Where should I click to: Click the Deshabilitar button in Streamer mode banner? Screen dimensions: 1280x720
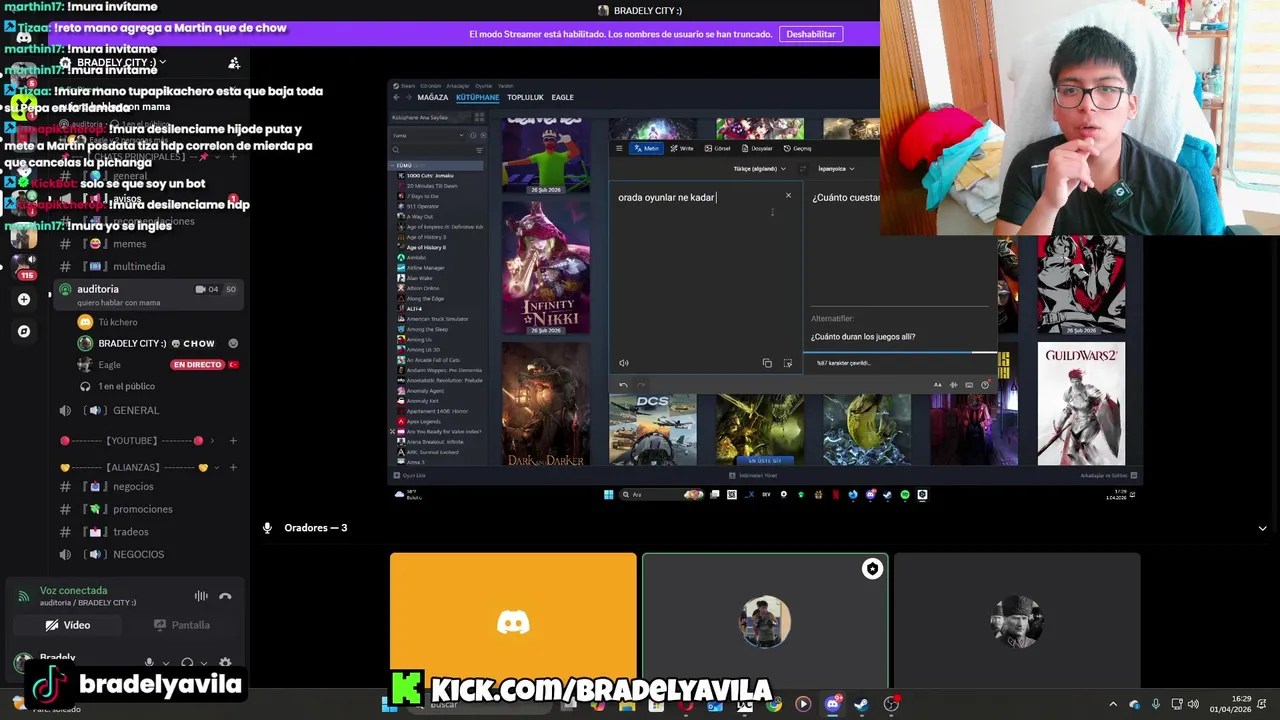[x=810, y=34]
